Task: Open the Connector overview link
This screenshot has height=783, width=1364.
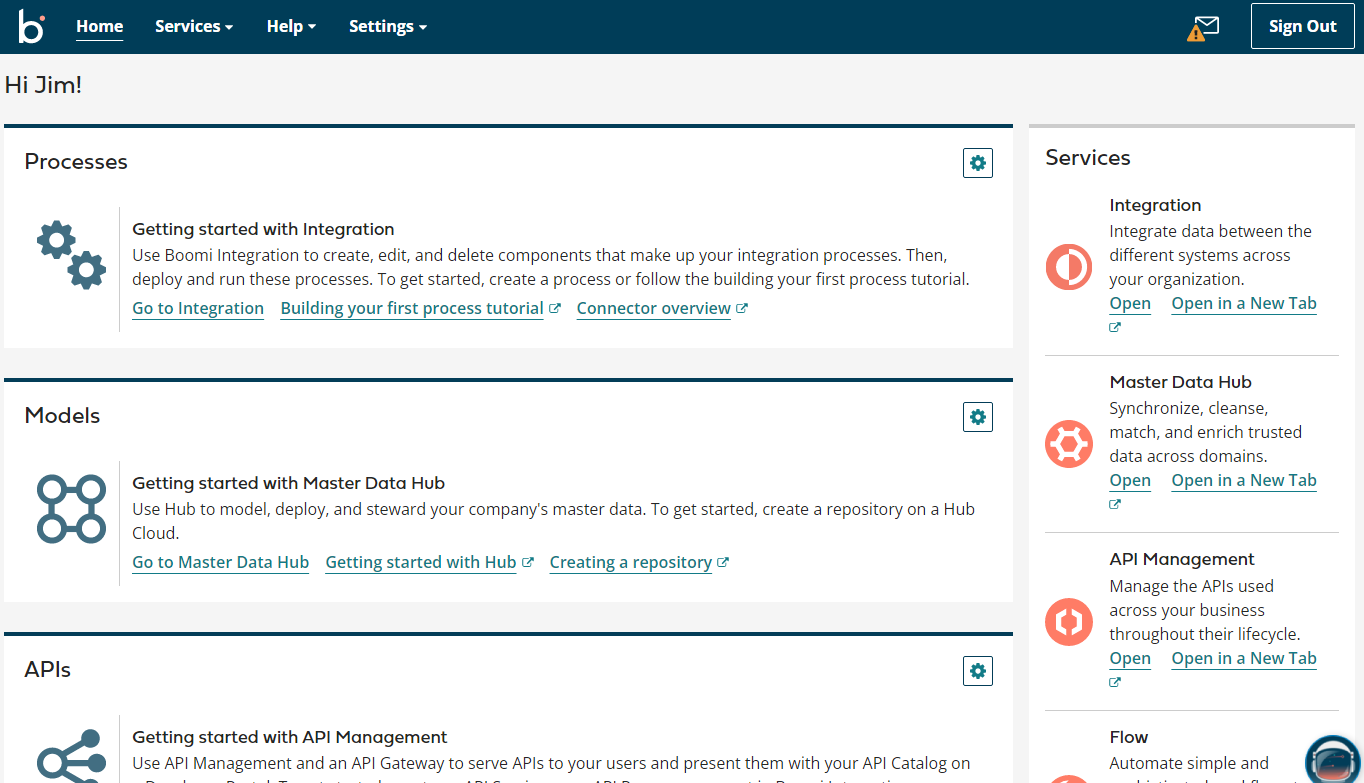Action: pos(654,309)
